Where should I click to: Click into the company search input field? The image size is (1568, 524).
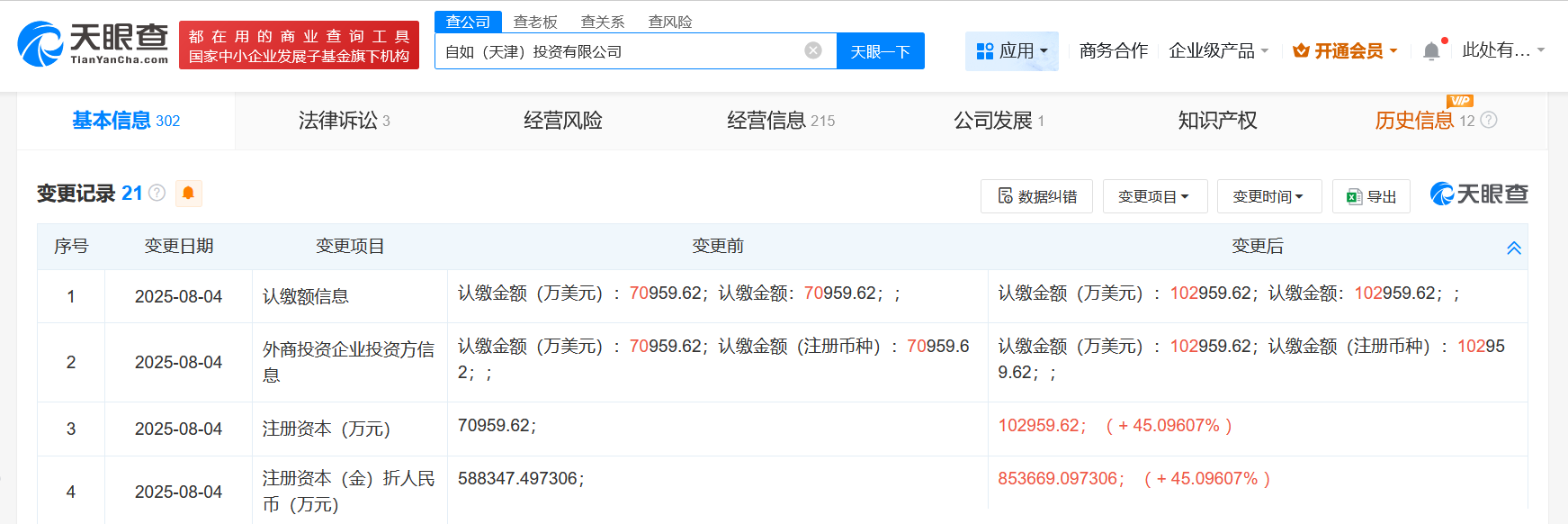click(621, 51)
